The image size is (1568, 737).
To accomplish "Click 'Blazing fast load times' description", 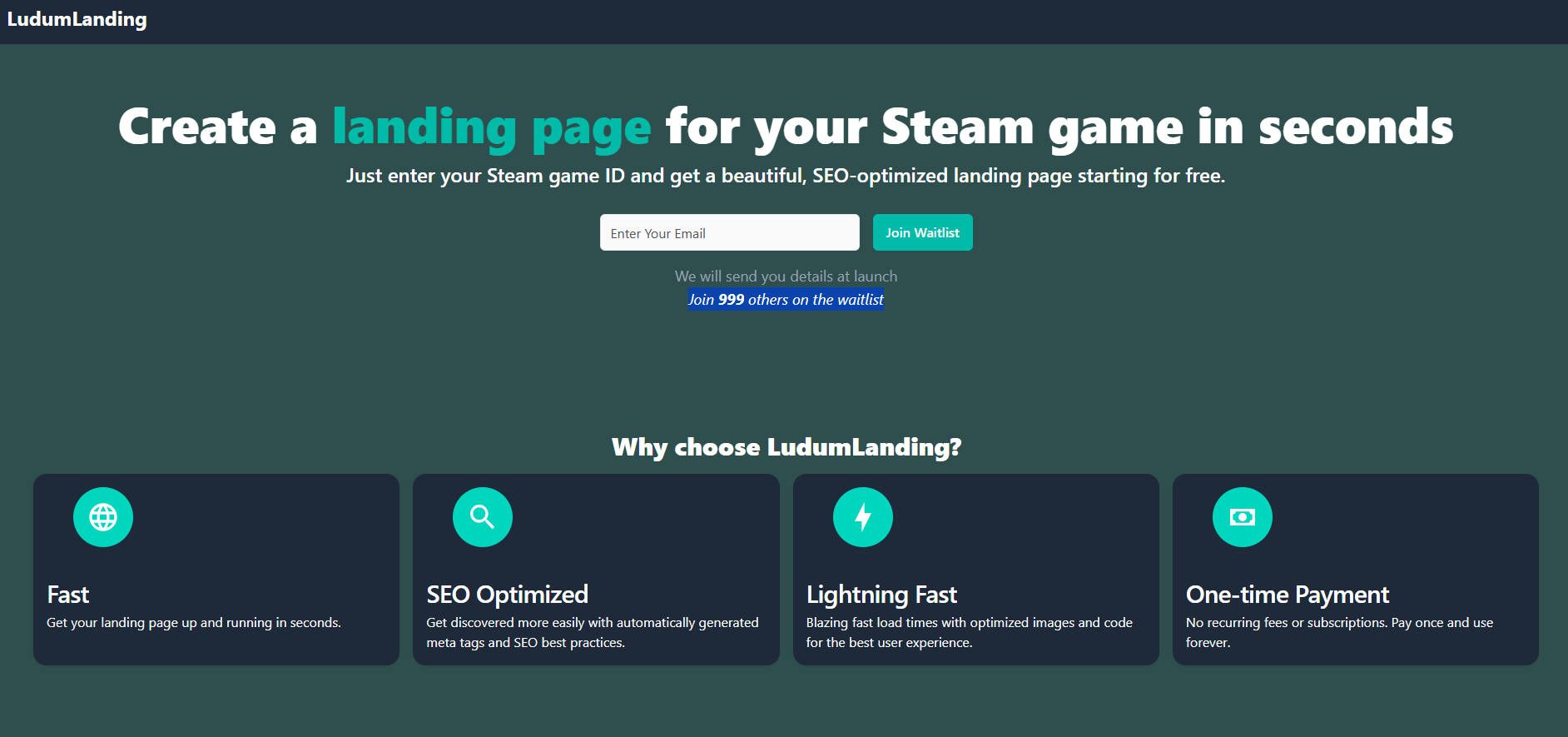I will pyautogui.click(x=970, y=633).
